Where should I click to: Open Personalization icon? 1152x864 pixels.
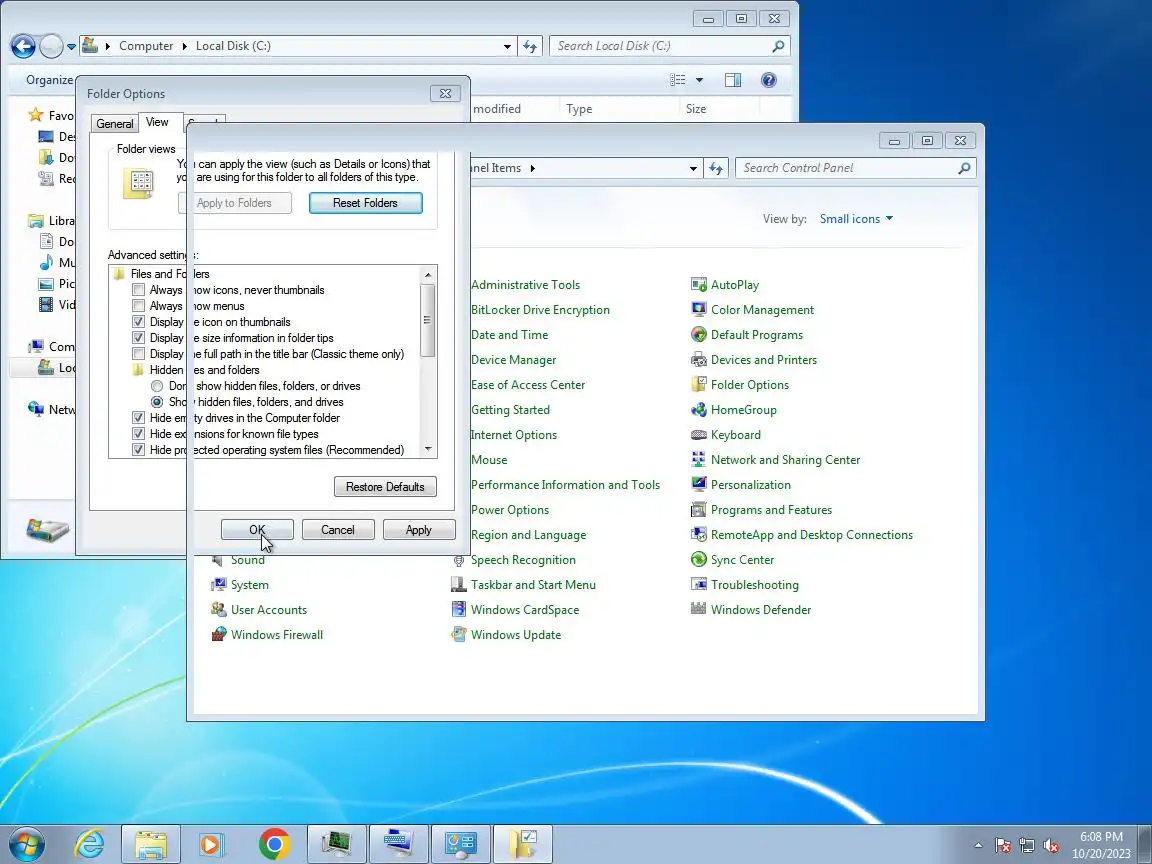699,485
